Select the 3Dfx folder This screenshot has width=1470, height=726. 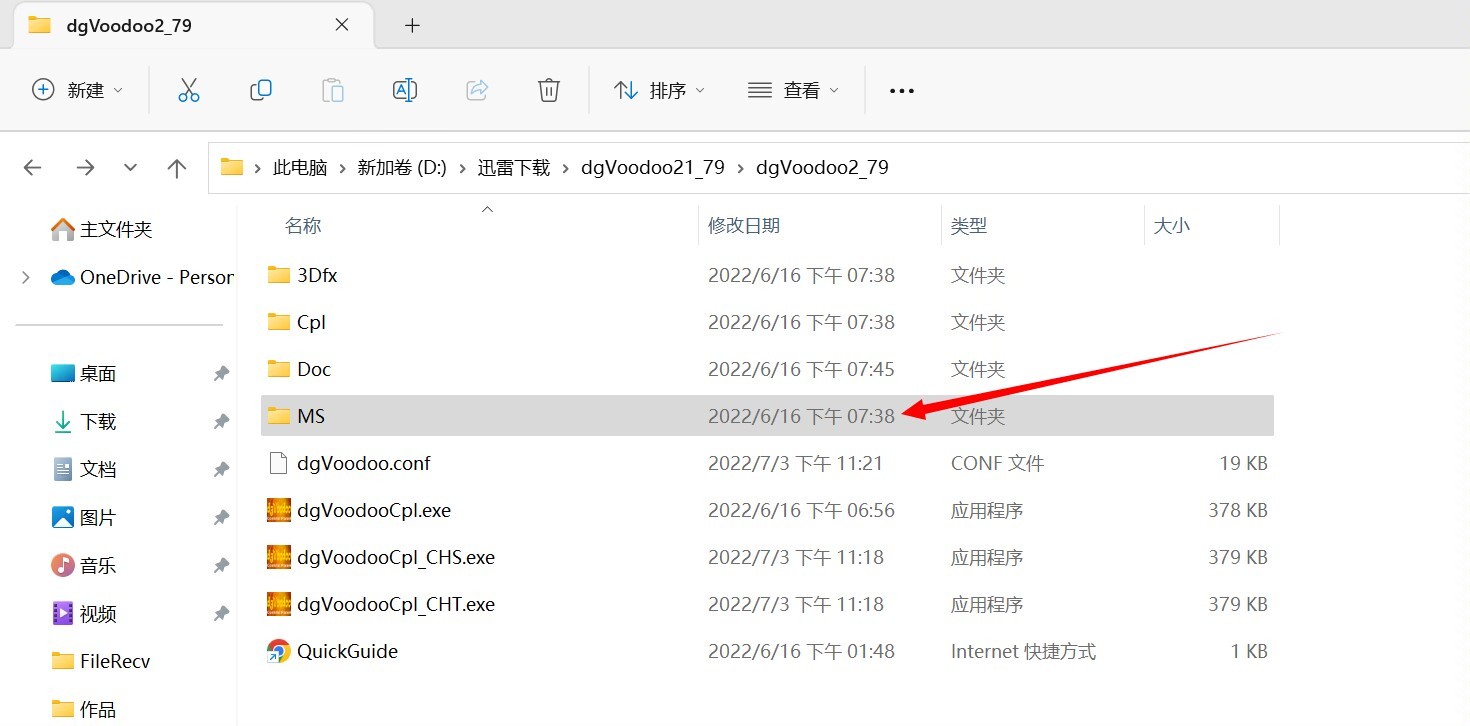(767, 275)
